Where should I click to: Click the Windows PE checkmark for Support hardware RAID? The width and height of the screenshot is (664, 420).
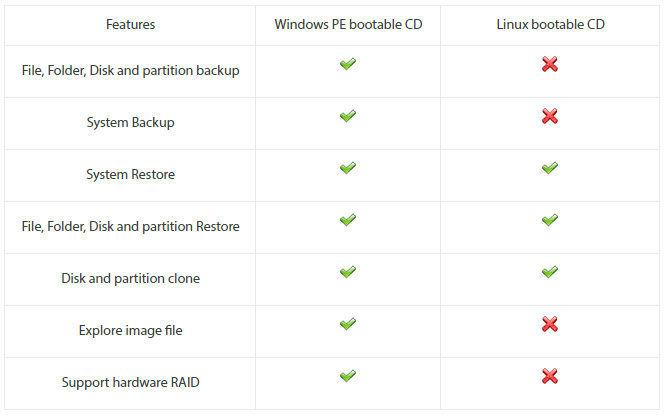[x=348, y=376]
